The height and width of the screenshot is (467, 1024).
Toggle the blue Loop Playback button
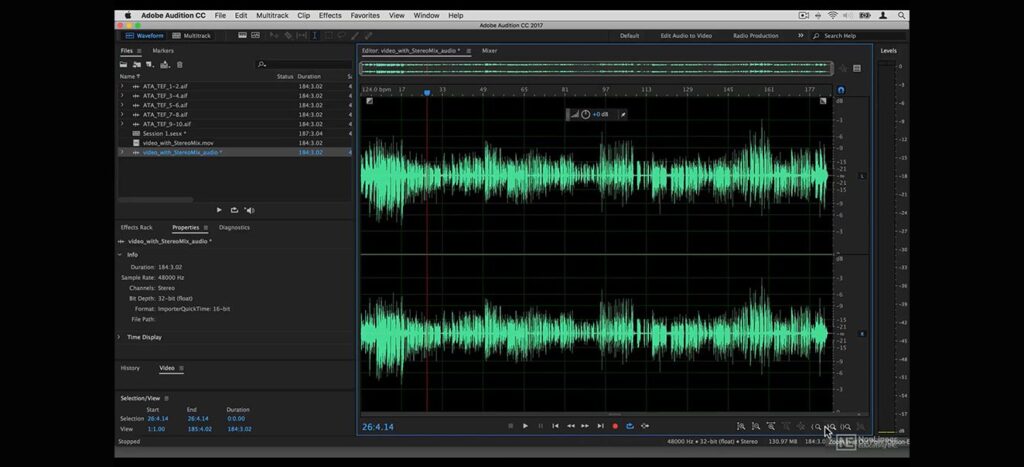pyautogui.click(x=630, y=426)
